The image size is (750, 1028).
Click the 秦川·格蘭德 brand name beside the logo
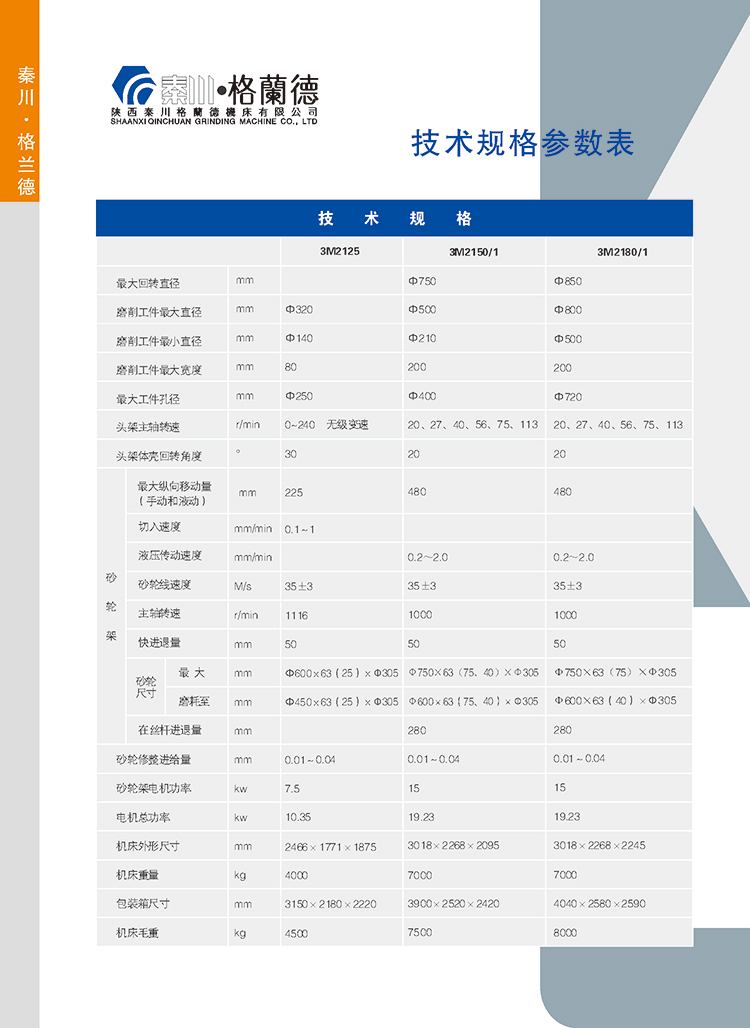pos(239,90)
